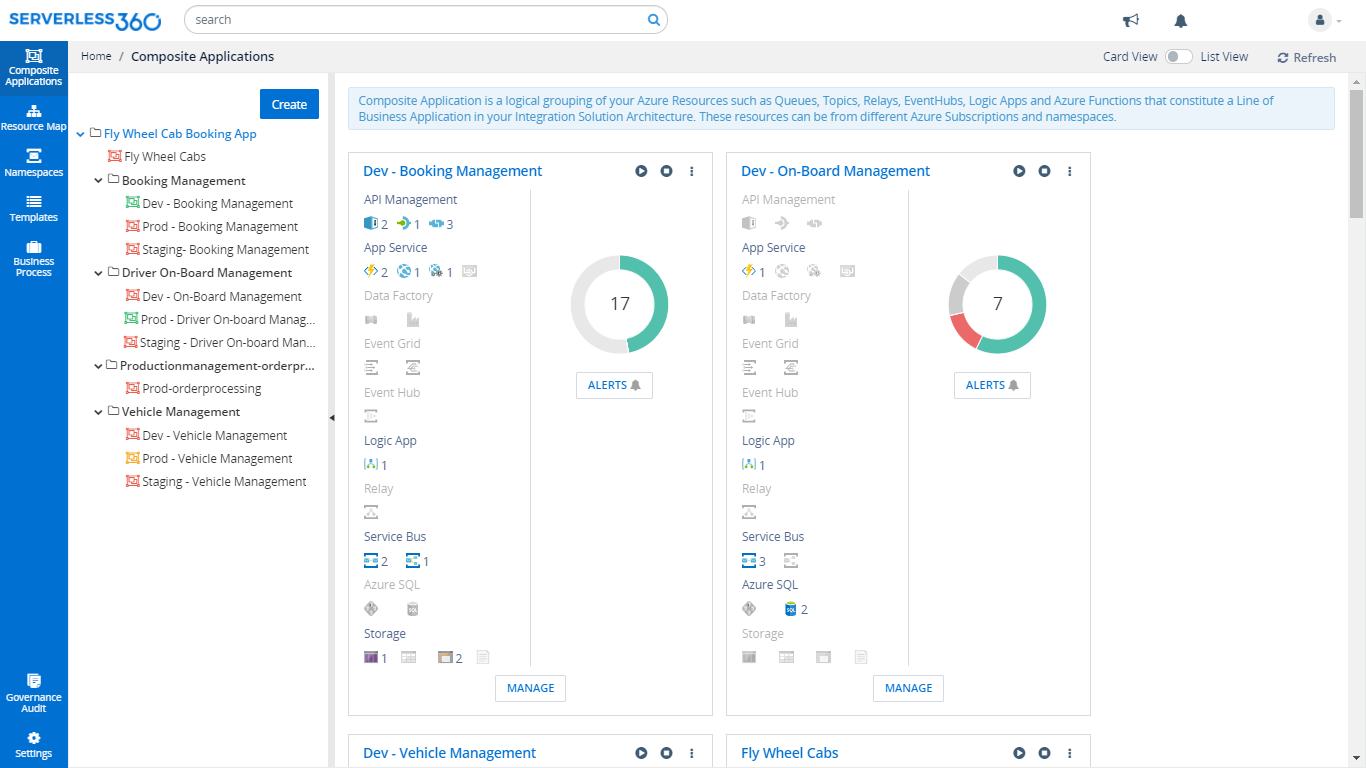Viewport: 1366px width, 768px height.
Task: Toggle between Card View and List View
Action: (x=1179, y=57)
